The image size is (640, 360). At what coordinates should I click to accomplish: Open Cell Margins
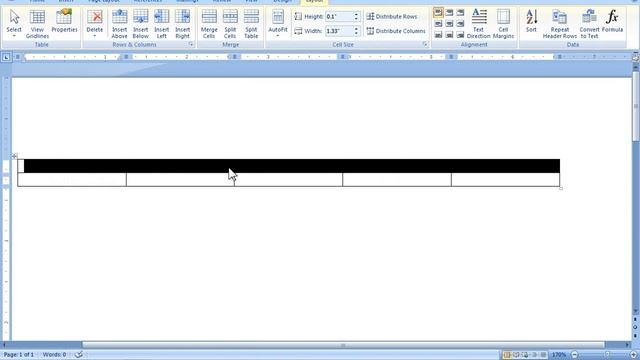(503, 24)
